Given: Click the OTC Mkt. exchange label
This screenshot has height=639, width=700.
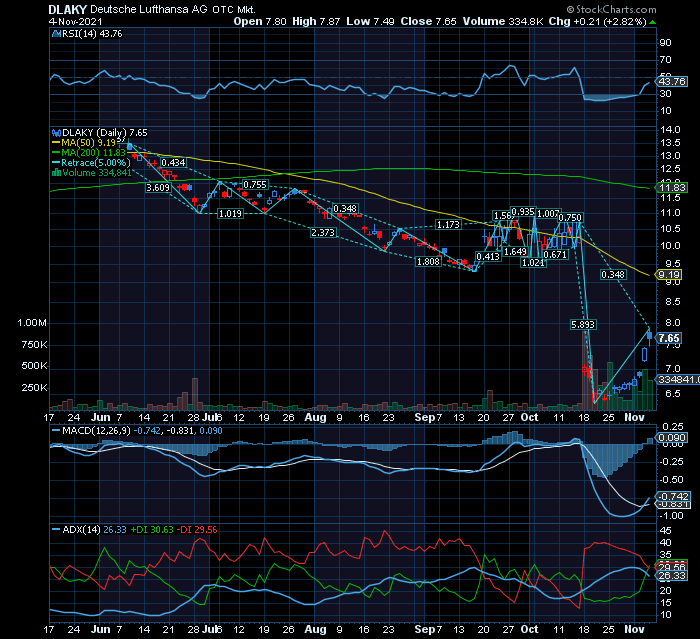Looking at the screenshot, I should 233,10.
